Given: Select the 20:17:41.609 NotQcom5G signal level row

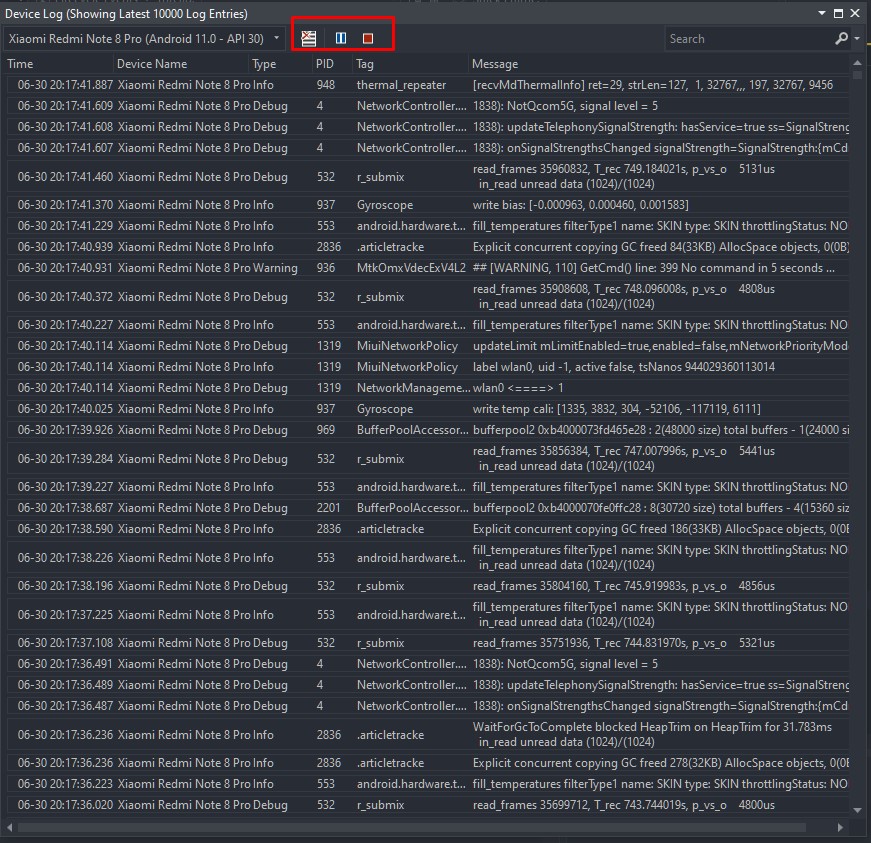Looking at the screenshot, I should point(428,106).
